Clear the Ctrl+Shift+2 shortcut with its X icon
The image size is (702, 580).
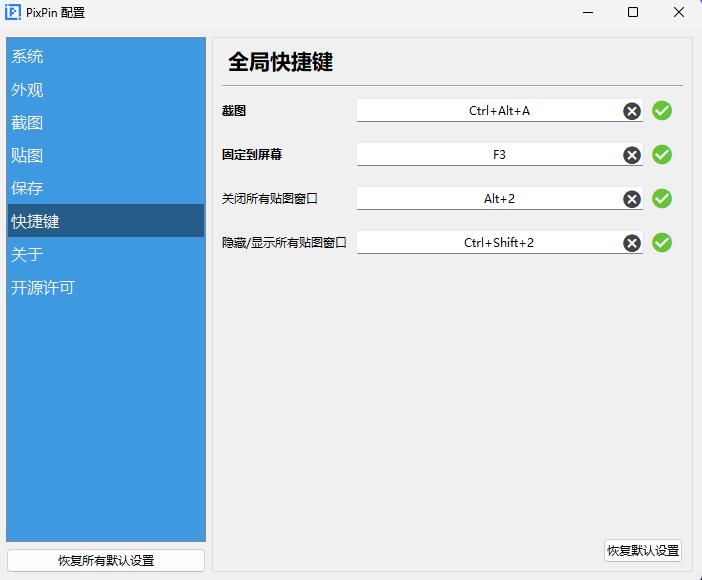632,243
